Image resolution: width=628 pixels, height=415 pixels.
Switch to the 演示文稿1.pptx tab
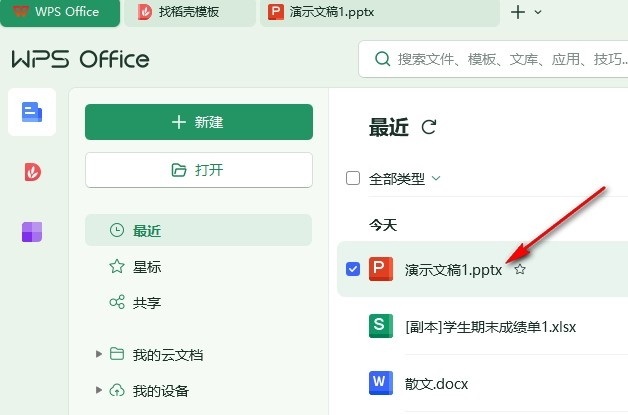pyautogui.click(x=380, y=13)
